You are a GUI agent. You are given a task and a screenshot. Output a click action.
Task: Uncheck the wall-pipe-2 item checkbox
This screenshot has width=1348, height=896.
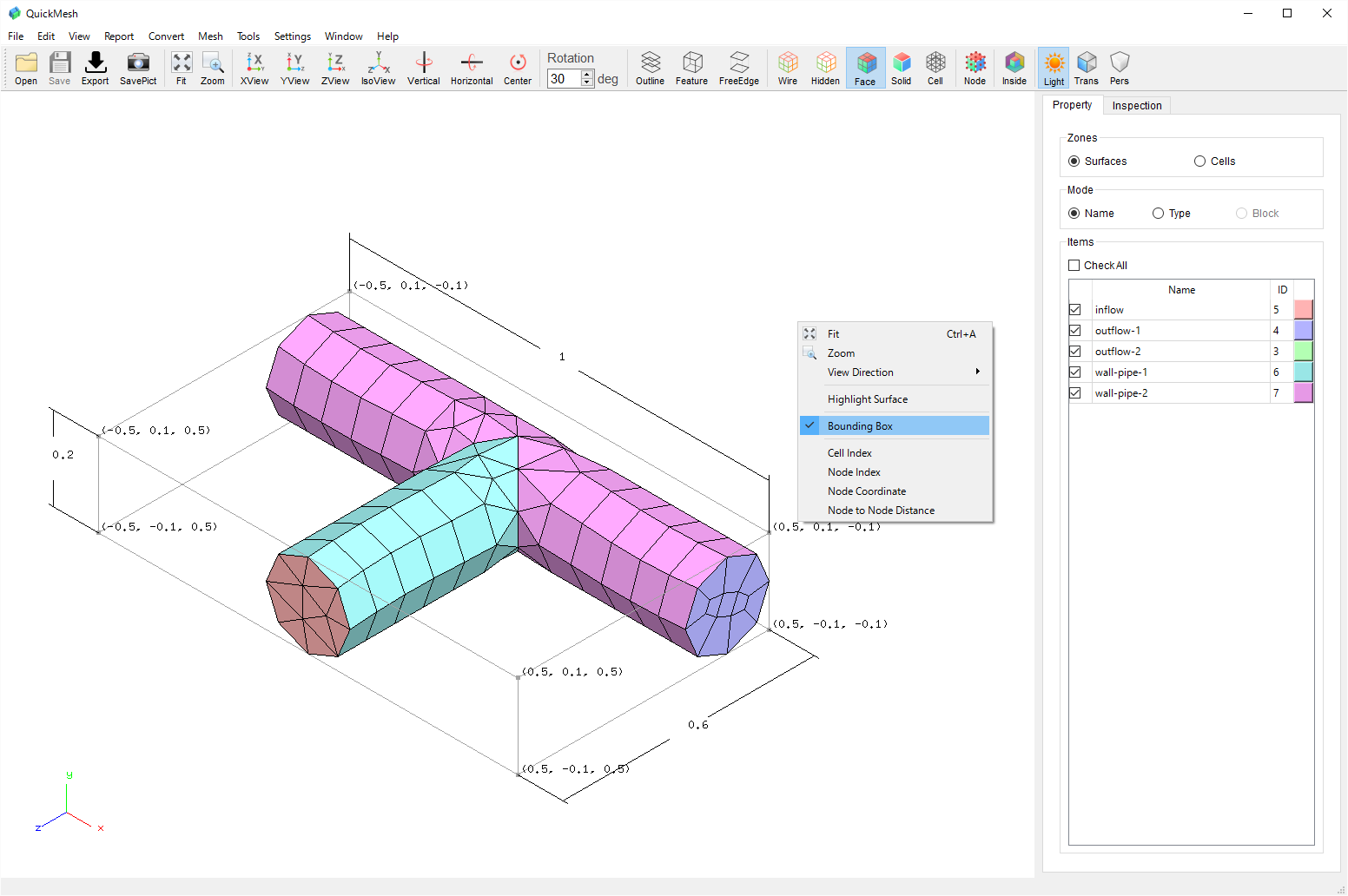1075,393
